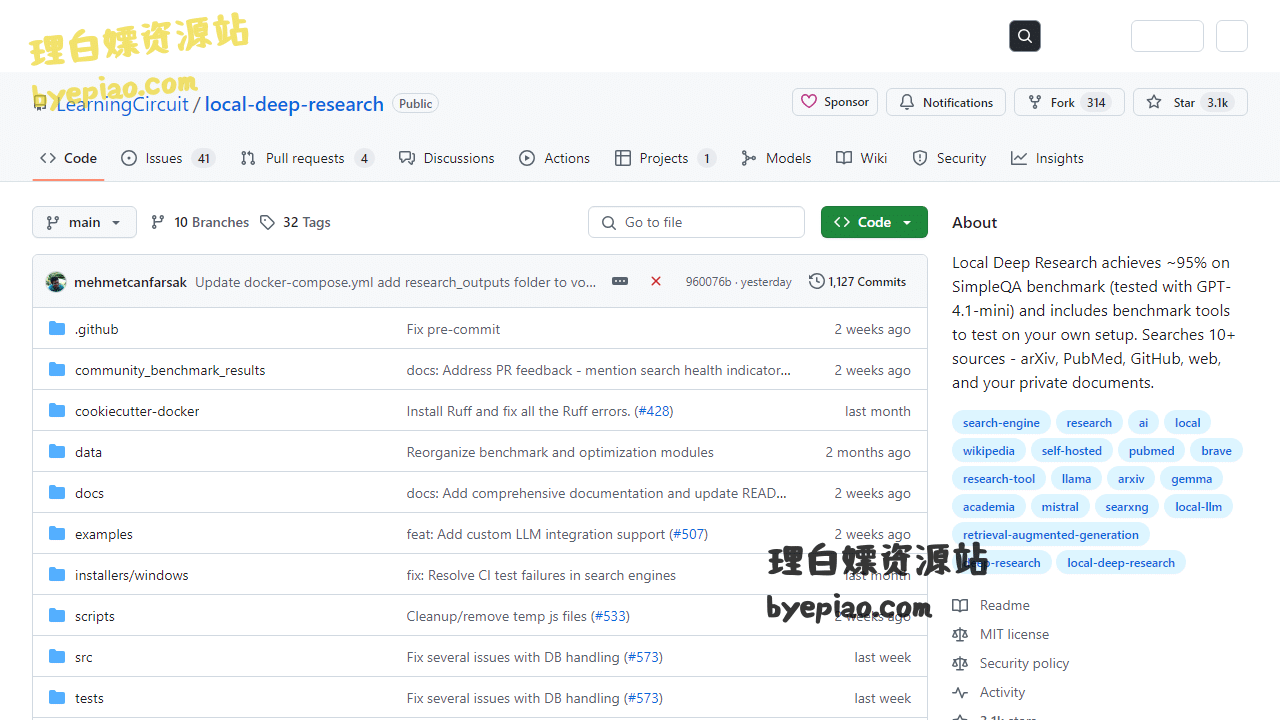
Task: Select the searxng topic tag
Action: [1127, 507]
